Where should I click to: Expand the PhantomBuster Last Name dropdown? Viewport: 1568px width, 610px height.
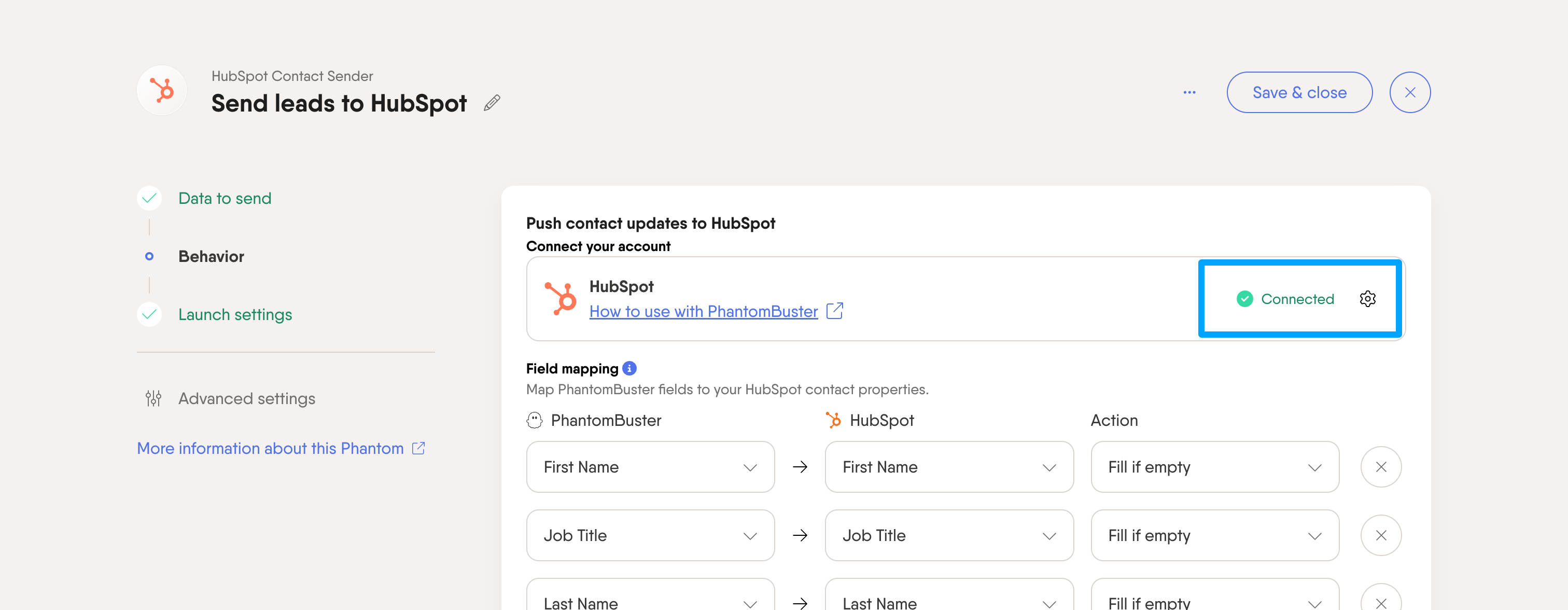pos(650,597)
